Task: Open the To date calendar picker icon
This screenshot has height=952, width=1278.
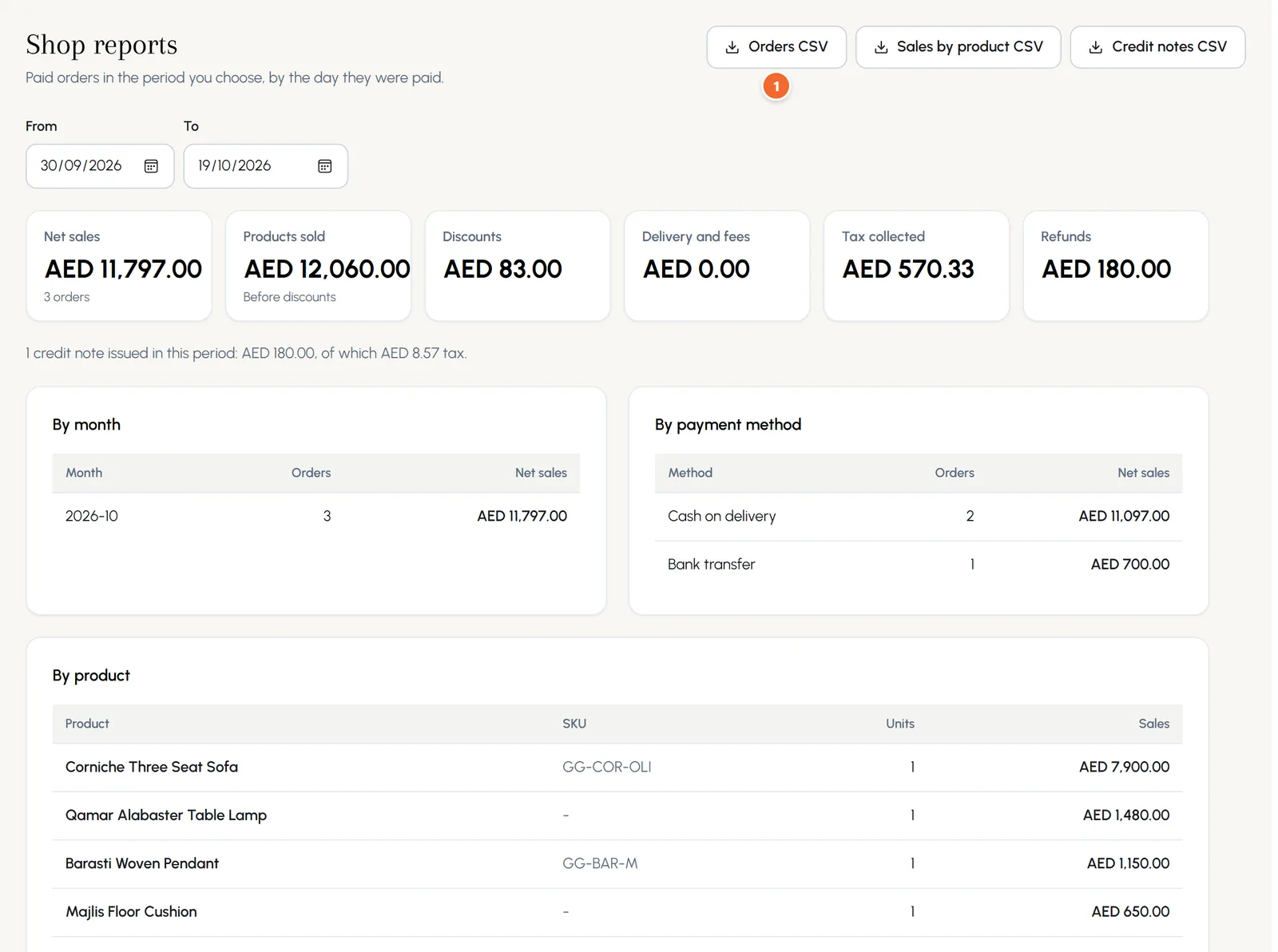Action: (325, 166)
